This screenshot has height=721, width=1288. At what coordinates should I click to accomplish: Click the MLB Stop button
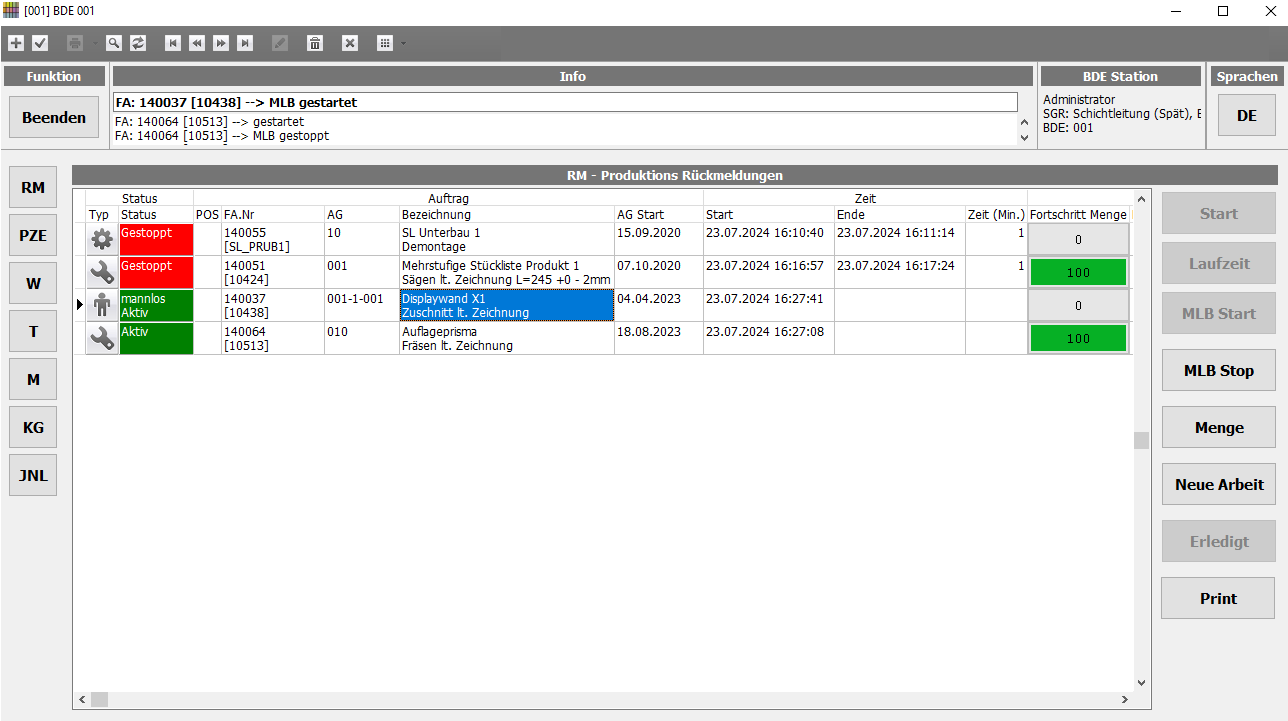(1218, 370)
